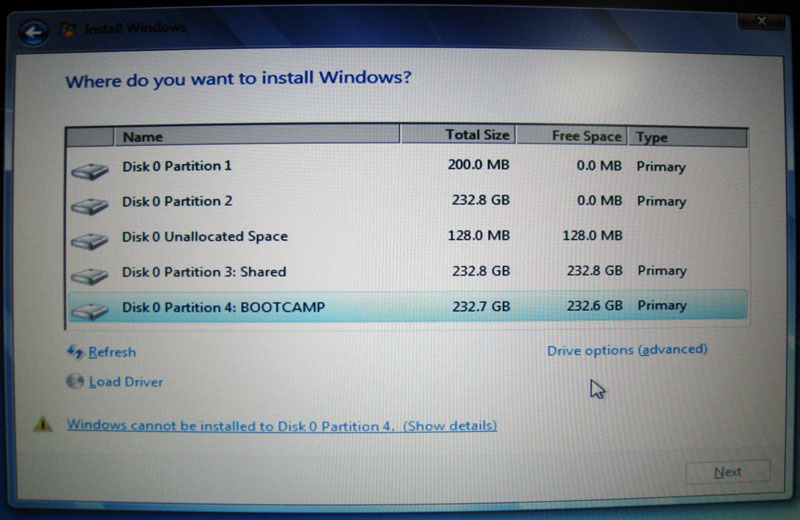Screen dimensions: 800x520
Task: Click 128.0 MB free space value
Action: (592, 235)
